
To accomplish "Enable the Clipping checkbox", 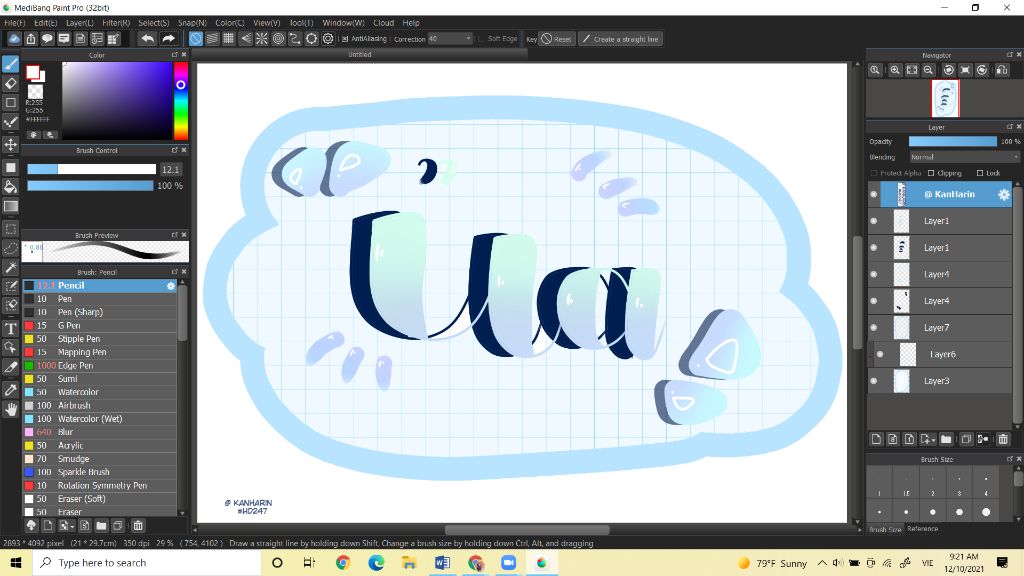I will coord(931,173).
